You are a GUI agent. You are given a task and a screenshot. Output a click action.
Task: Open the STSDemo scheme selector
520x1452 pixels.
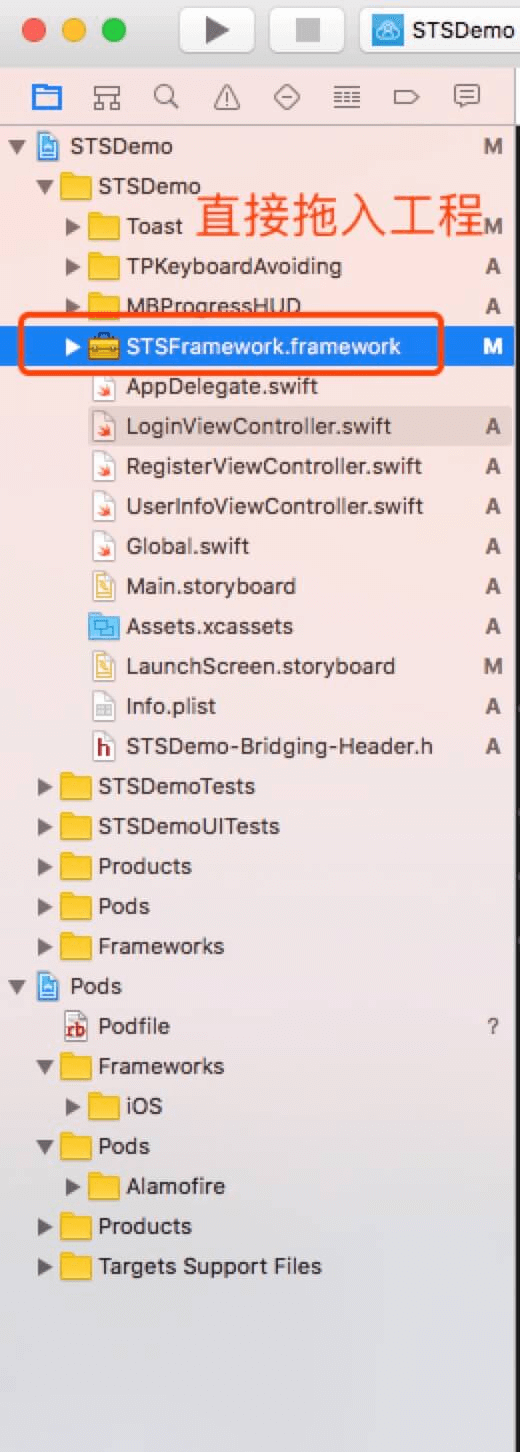coord(440,30)
